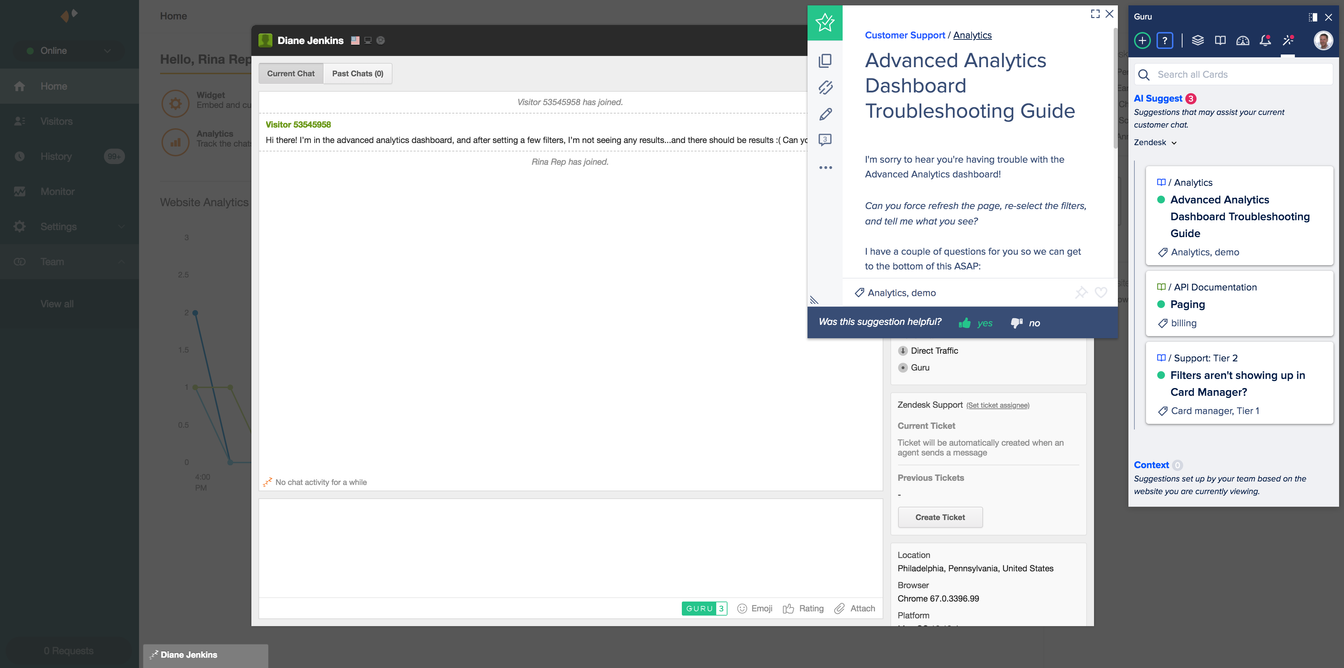The height and width of the screenshot is (668, 1344).
Task: Open Monitor in the left sidebar
Action: tap(69, 191)
